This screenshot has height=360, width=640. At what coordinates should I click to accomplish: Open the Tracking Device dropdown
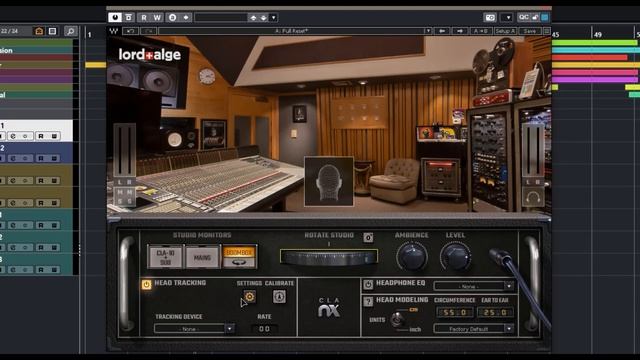[194, 329]
